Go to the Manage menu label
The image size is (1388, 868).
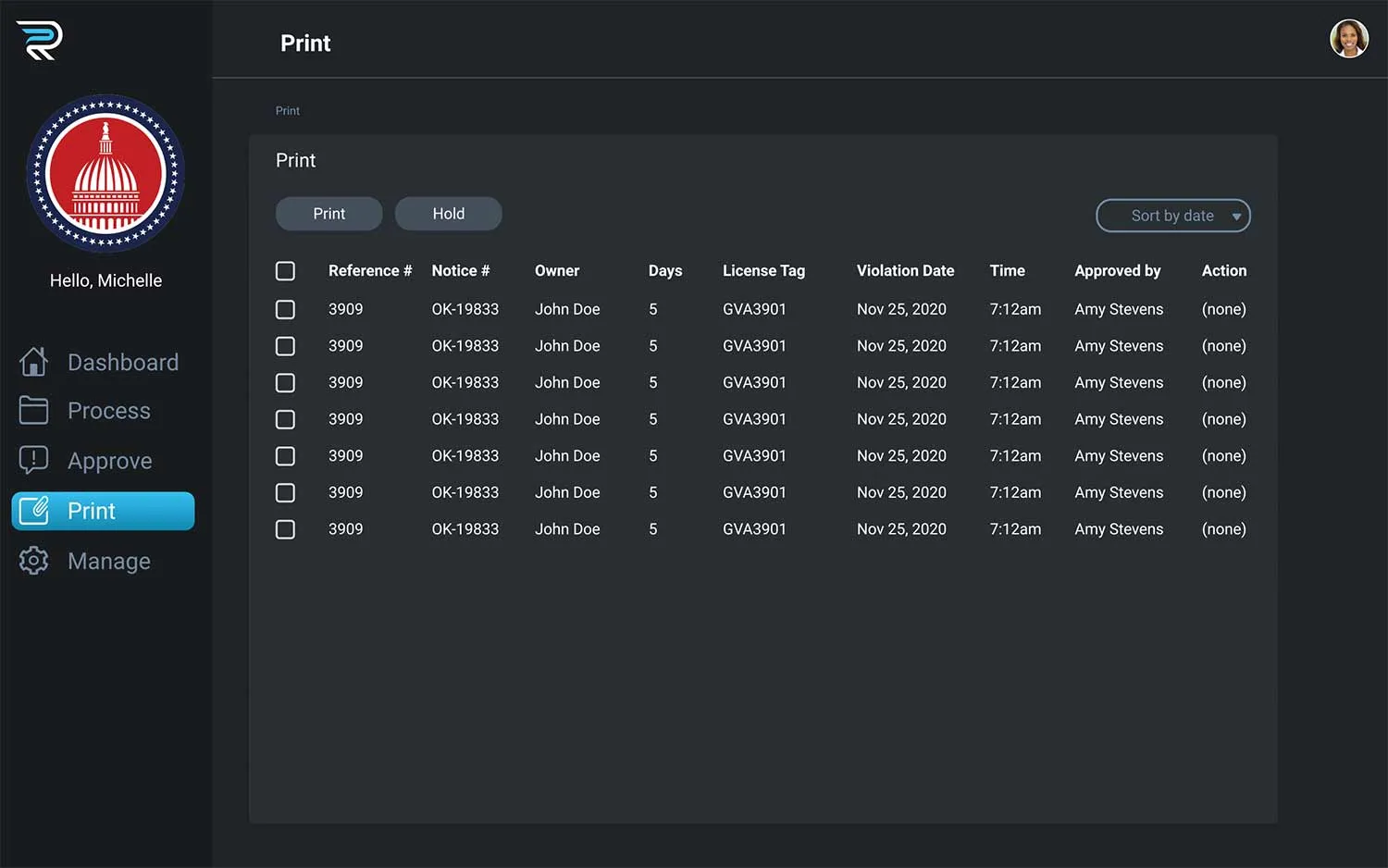click(x=108, y=561)
